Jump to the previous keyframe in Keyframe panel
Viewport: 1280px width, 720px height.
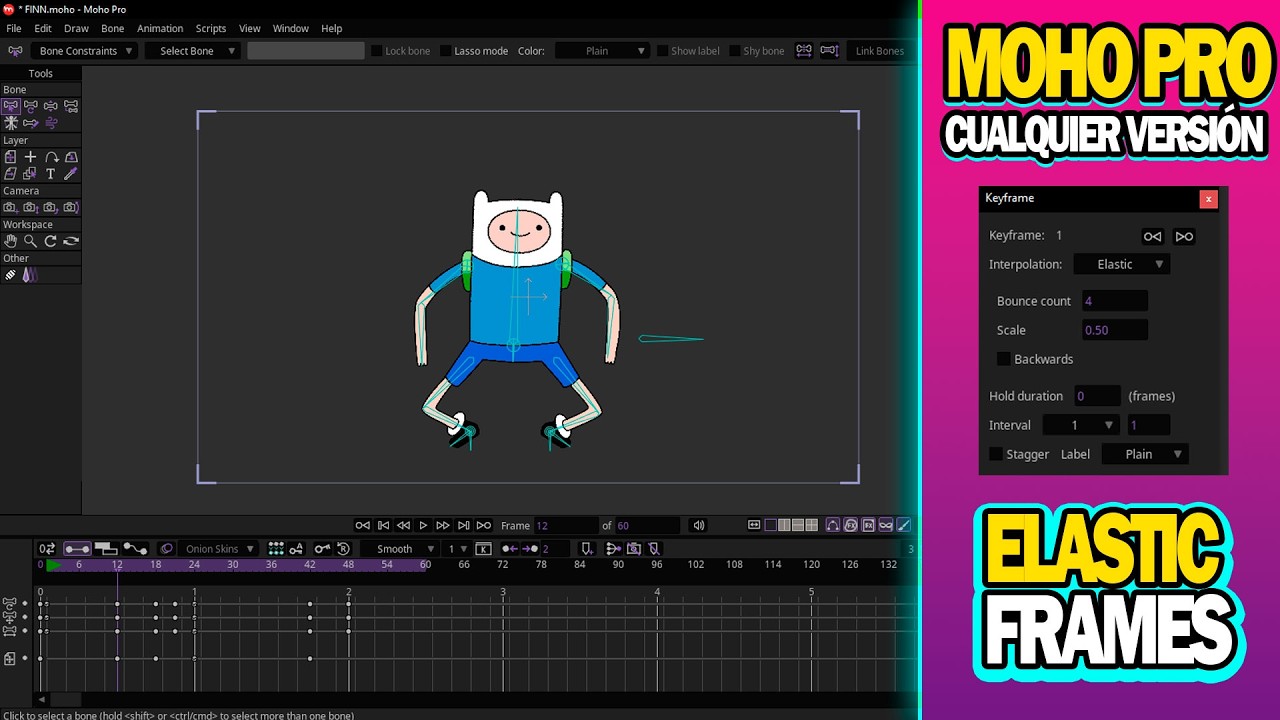pos(1153,236)
